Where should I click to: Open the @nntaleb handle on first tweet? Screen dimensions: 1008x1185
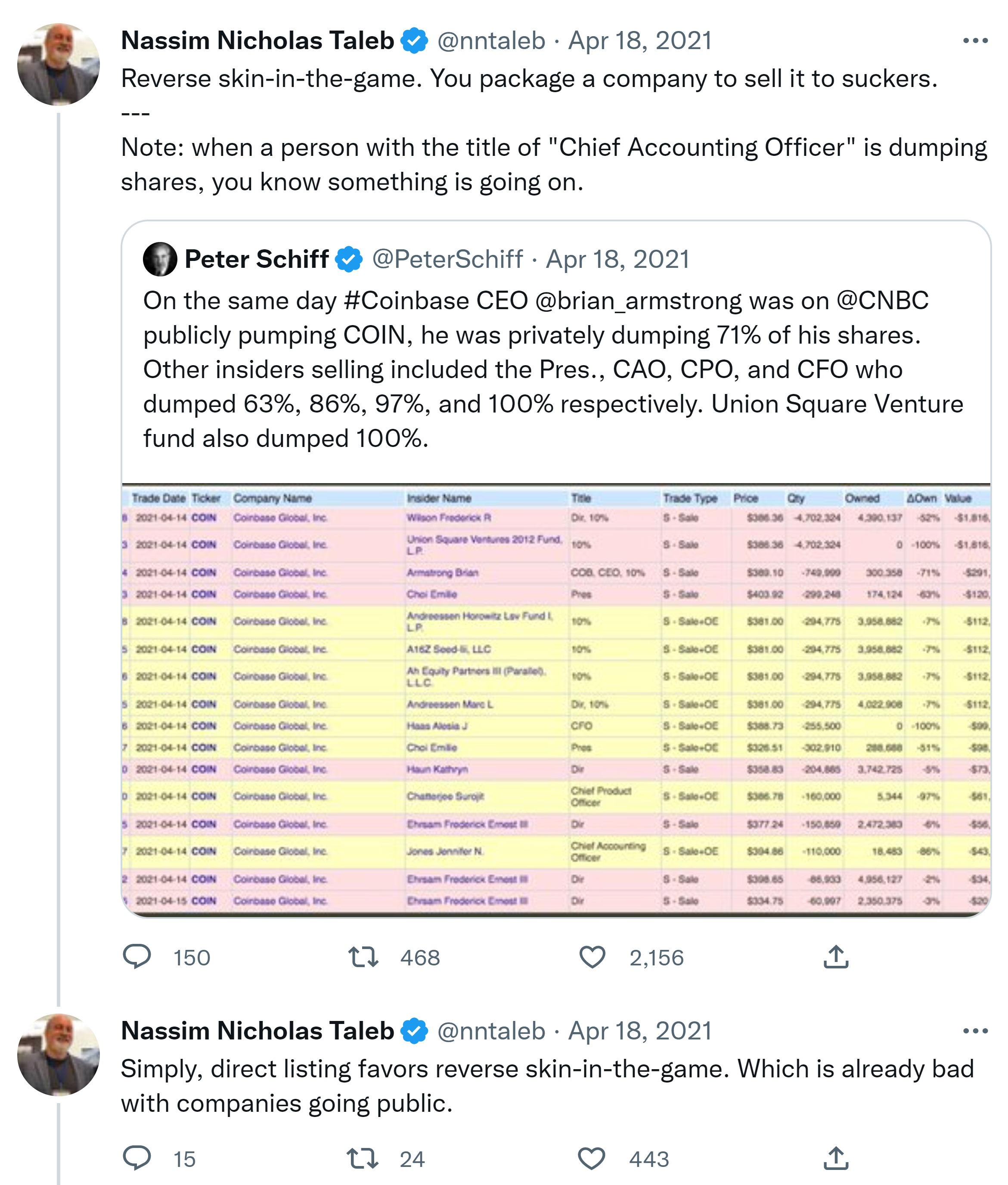point(491,40)
